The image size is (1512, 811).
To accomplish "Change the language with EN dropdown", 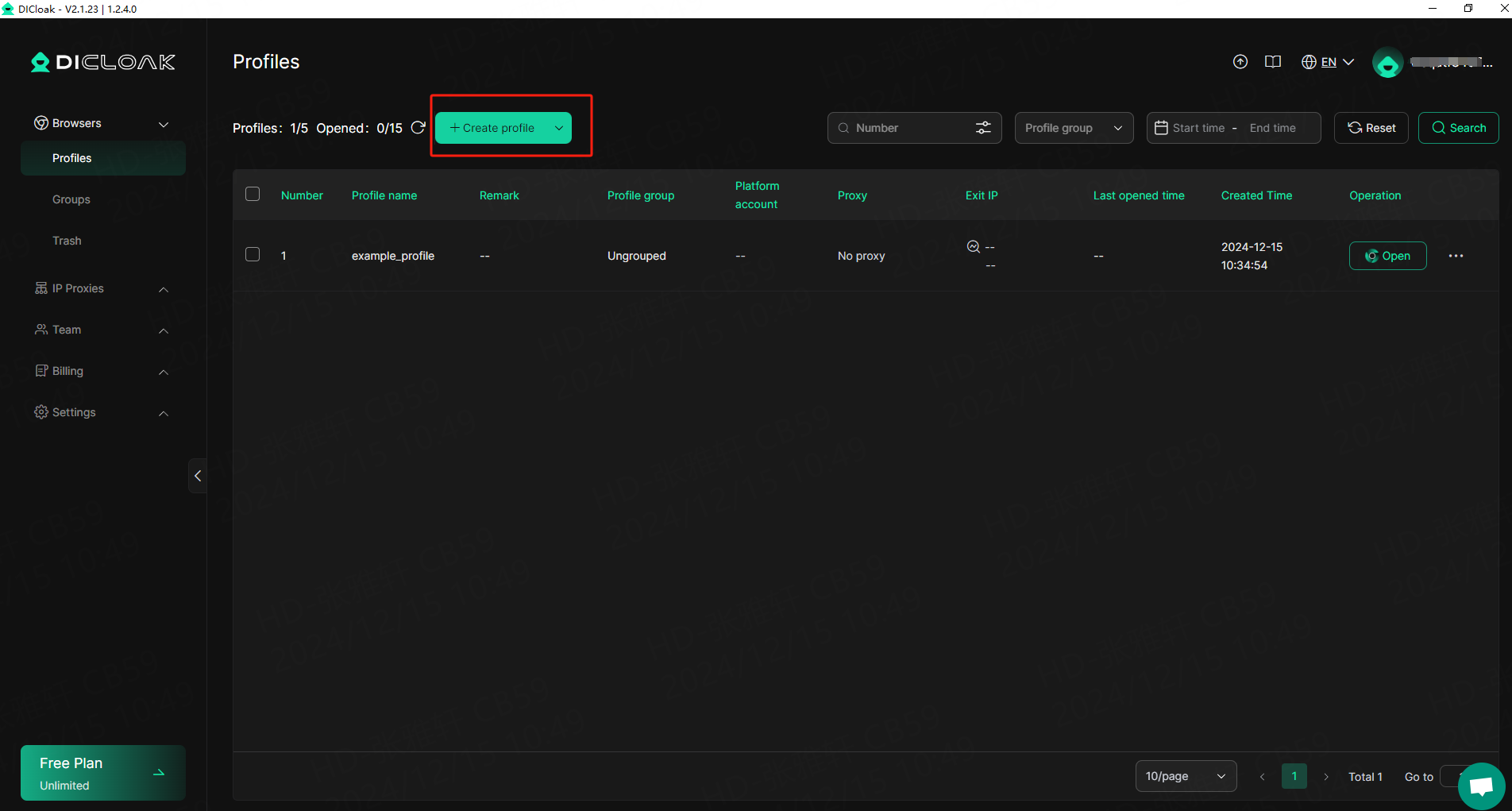I will click(x=1328, y=62).
